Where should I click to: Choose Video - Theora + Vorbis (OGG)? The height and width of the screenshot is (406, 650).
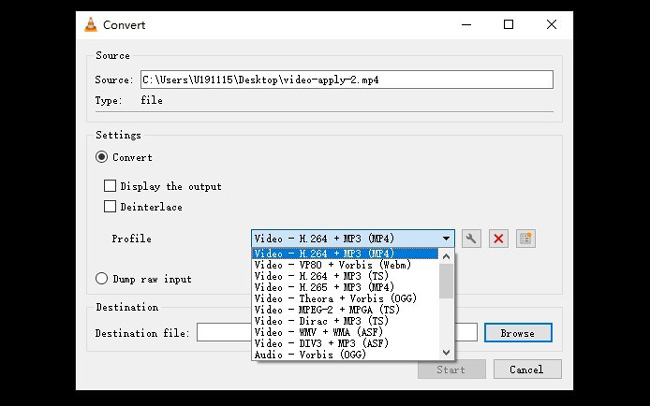tap(345, 298)
